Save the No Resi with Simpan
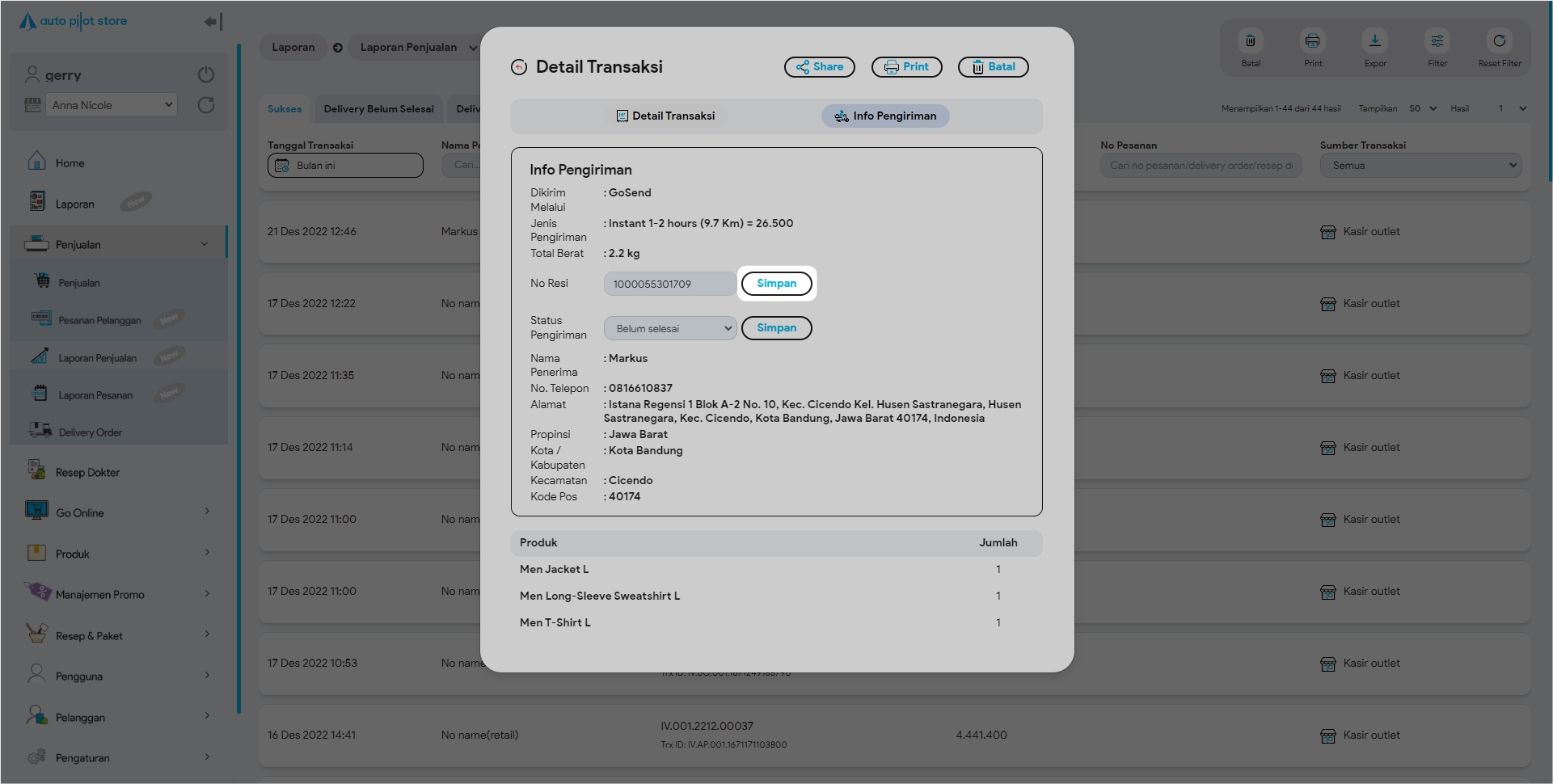The image size is (1553, 784). tap(776, 284)
